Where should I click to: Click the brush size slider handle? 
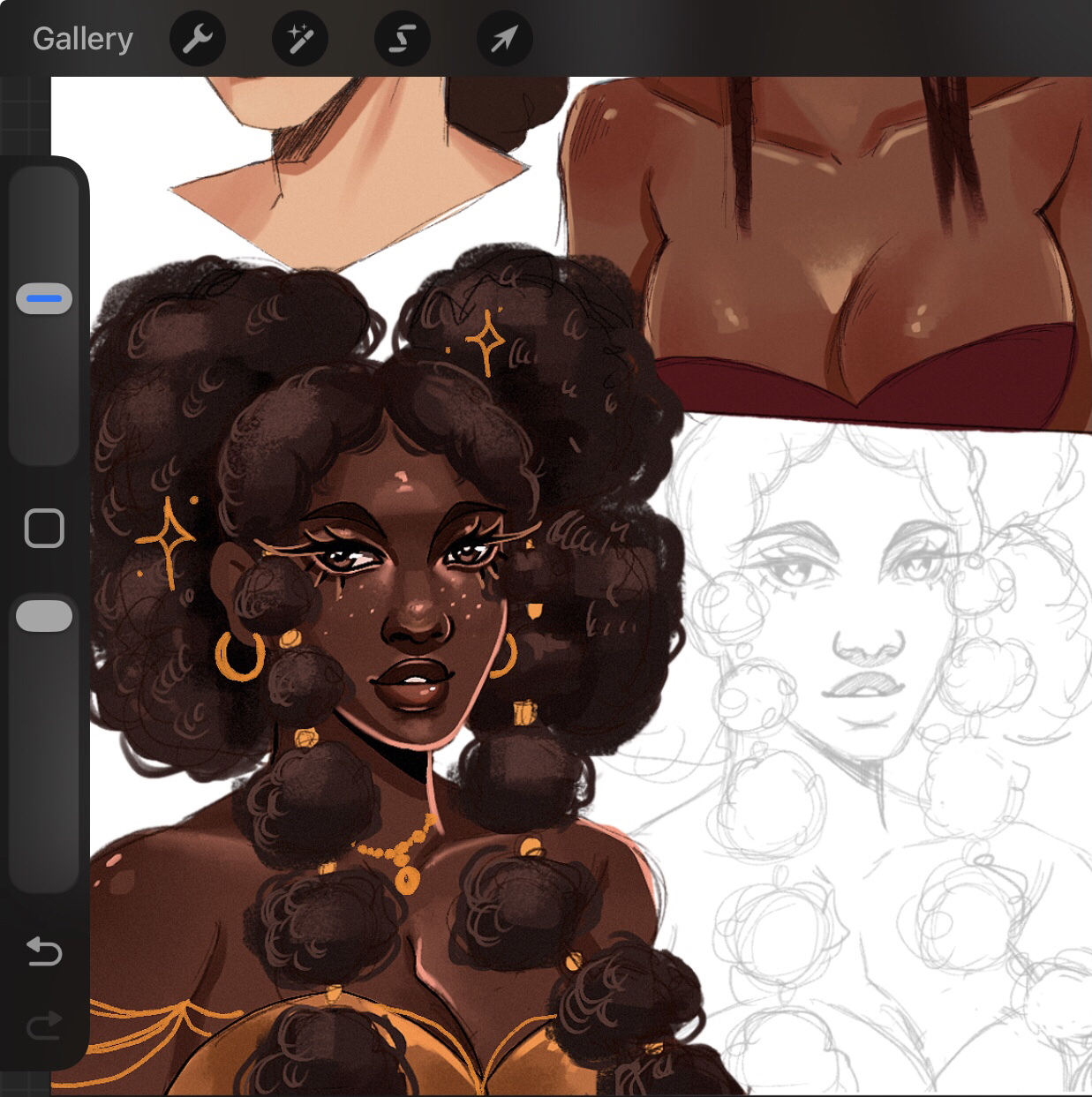pyautogui.click(x=44, y=299)
